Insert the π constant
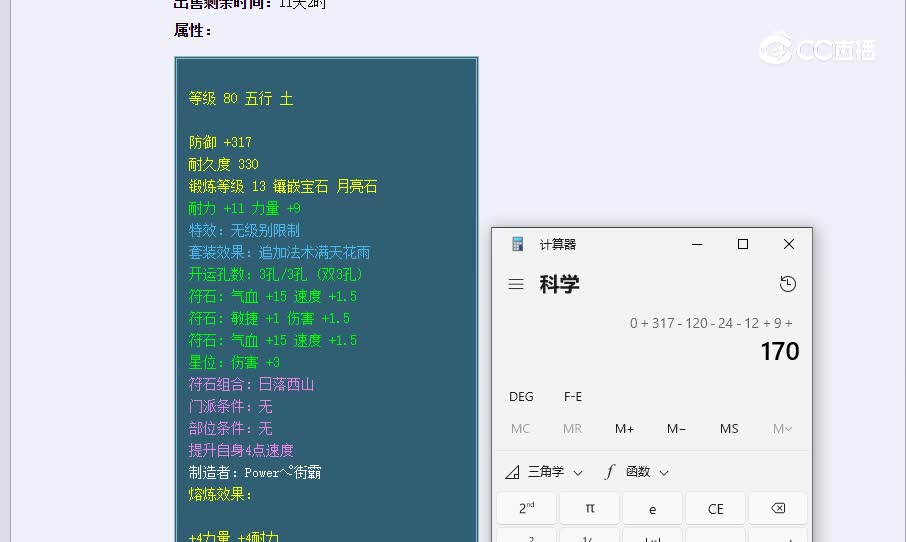This screenshot has height=542, width=906. pyautogui.click(x=589, y=508)
